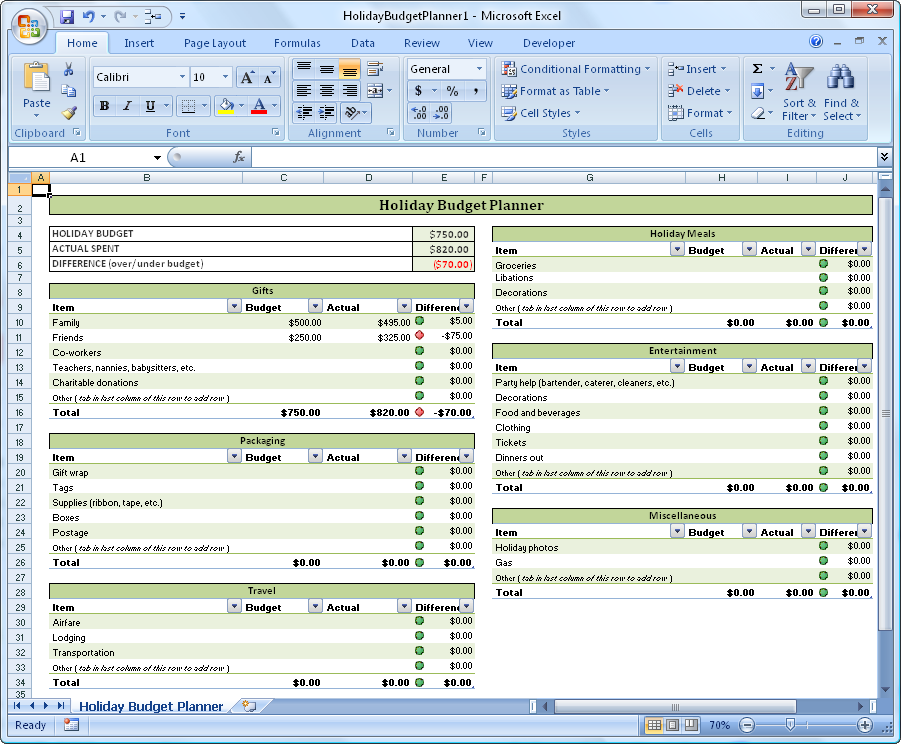
Task: Toggle Italic formatting
Action: tap(127, 106)
